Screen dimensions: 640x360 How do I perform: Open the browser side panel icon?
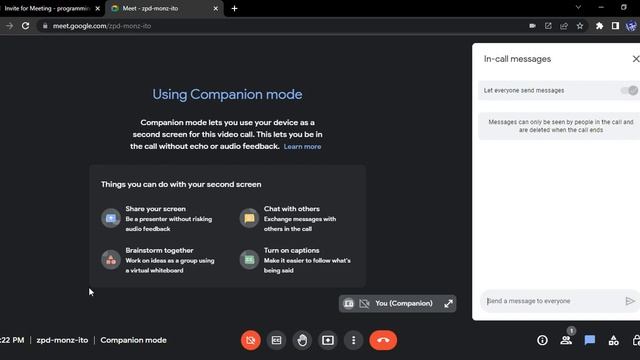click(x=615, y=26)
